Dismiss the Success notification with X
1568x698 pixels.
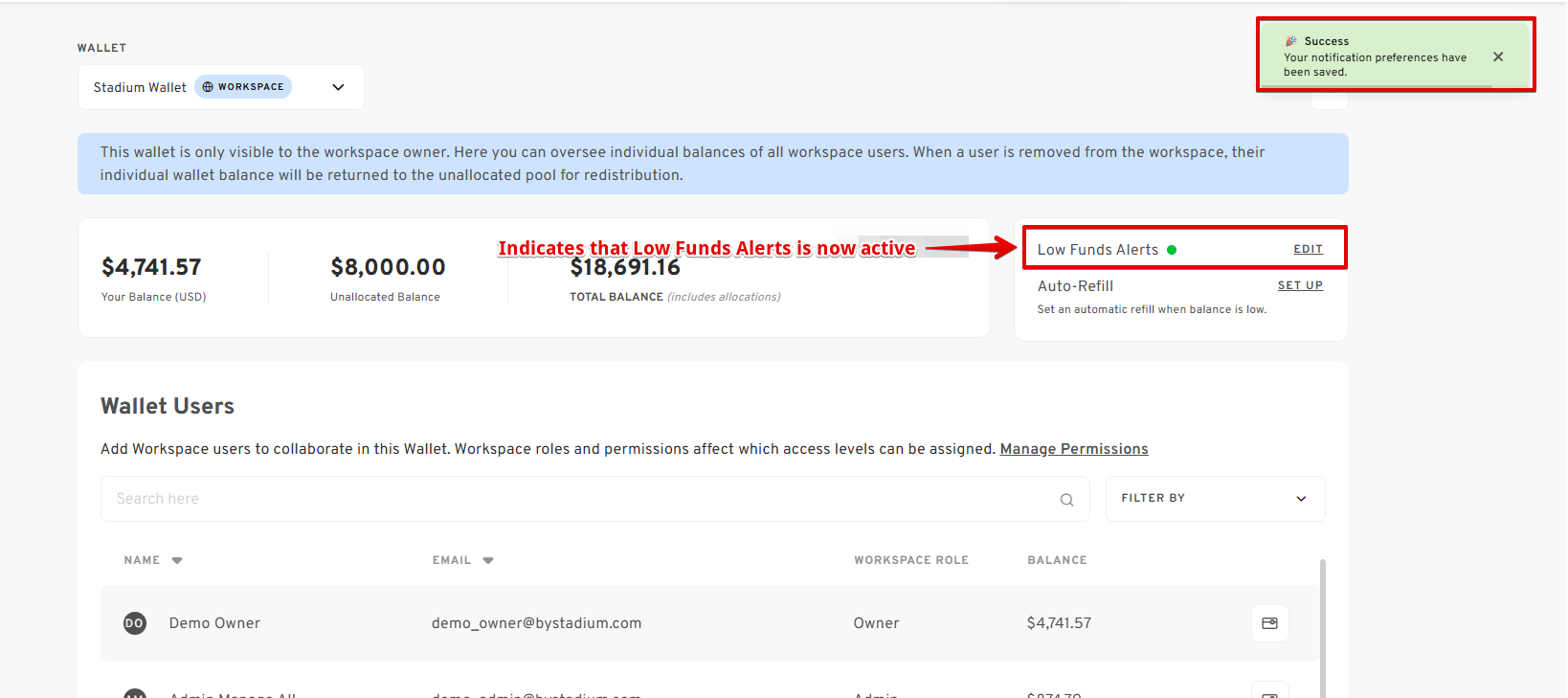1498,57
